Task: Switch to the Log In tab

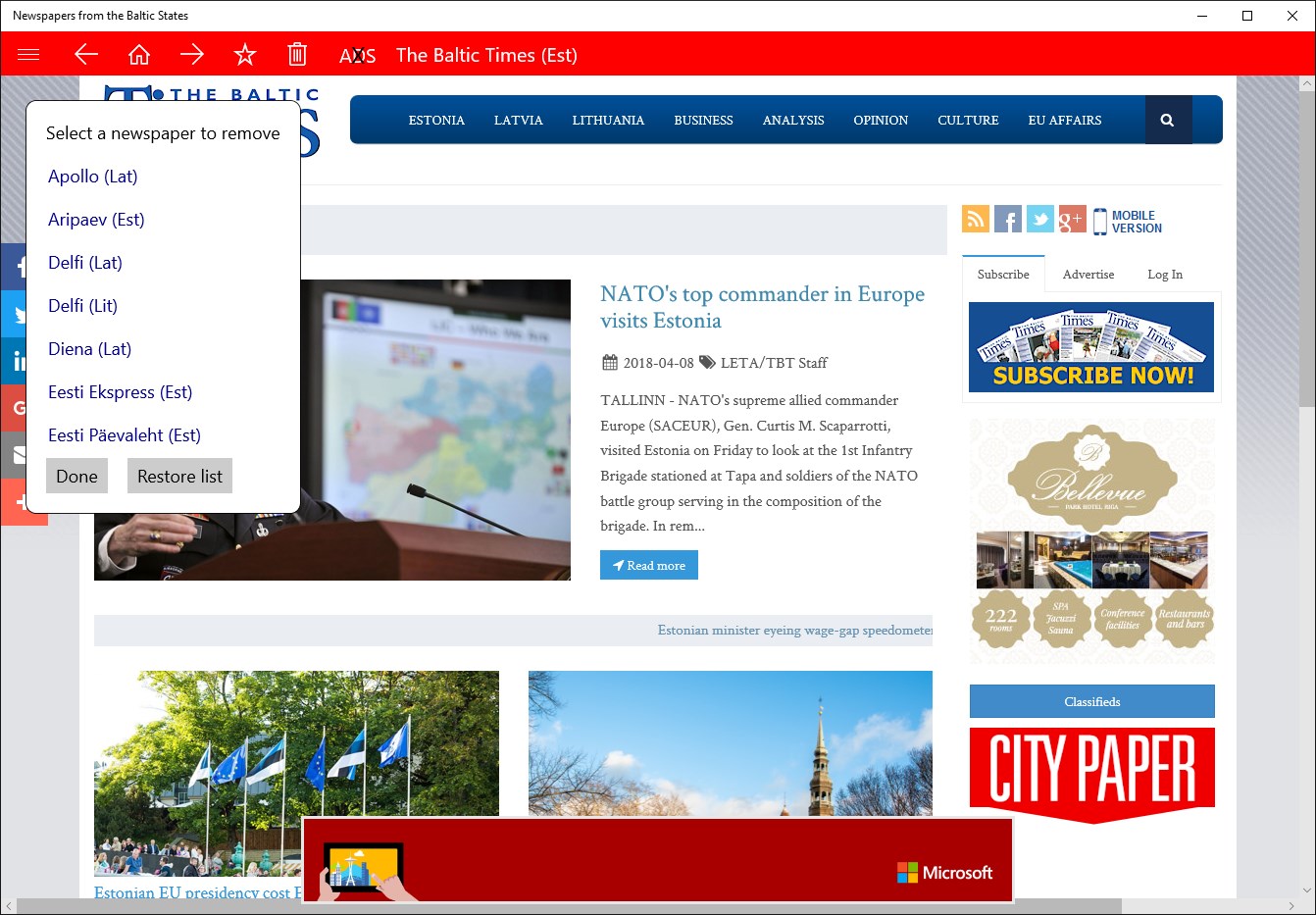Action: pyautogui.click(x=1165, y=274)
